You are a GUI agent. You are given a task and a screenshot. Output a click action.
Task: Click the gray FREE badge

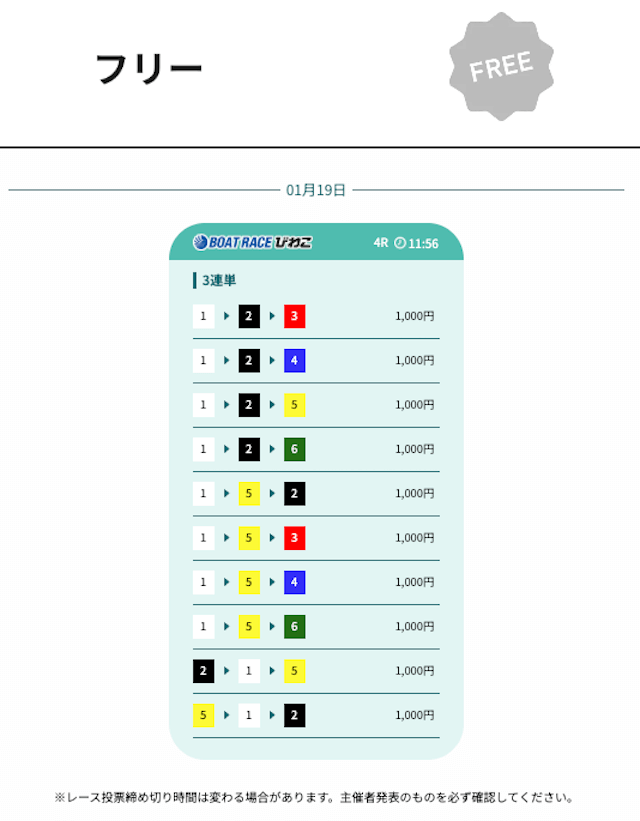500,66
